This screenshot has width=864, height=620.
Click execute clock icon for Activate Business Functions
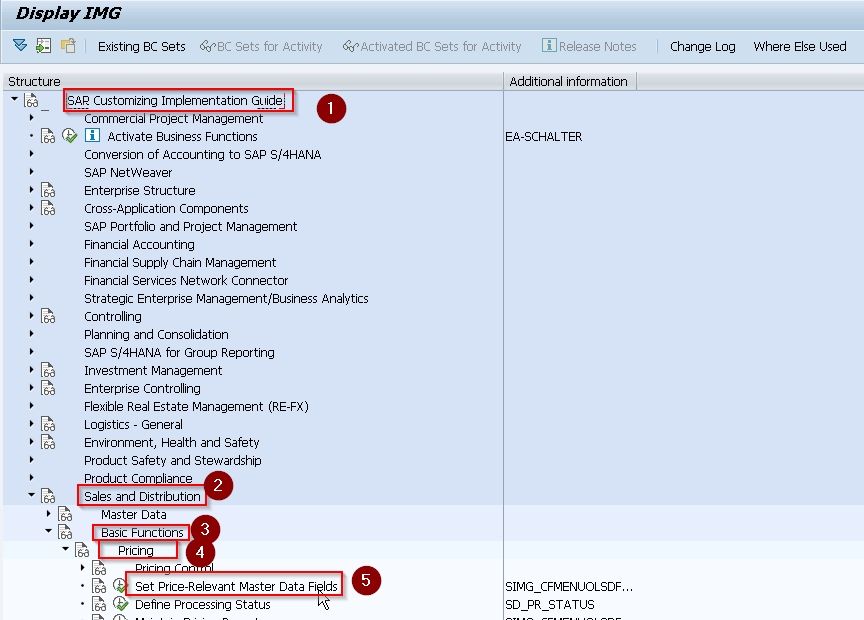point(69,136)
